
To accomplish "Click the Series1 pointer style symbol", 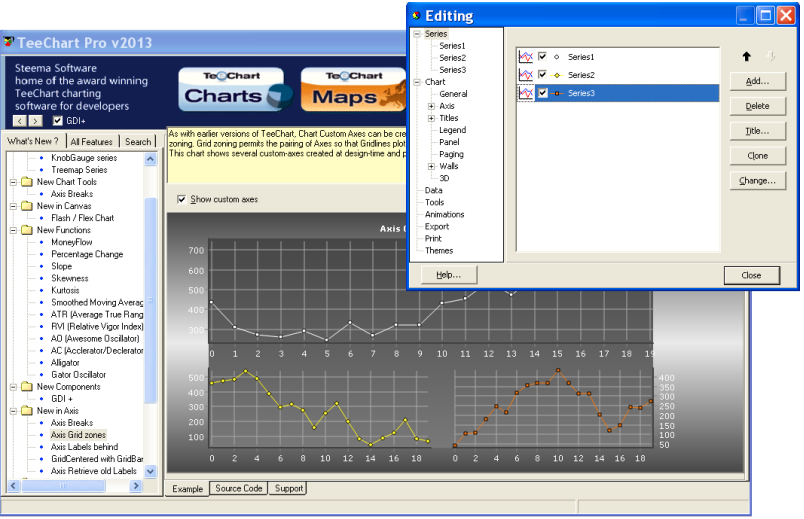I will click(x=556, y=57).
